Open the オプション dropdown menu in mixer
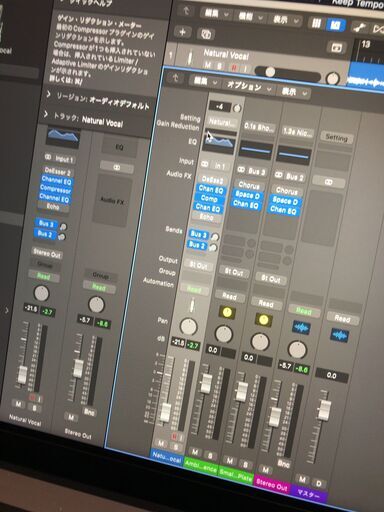The height and width of the screenshot is (512, 384). [x=249, y=87]
